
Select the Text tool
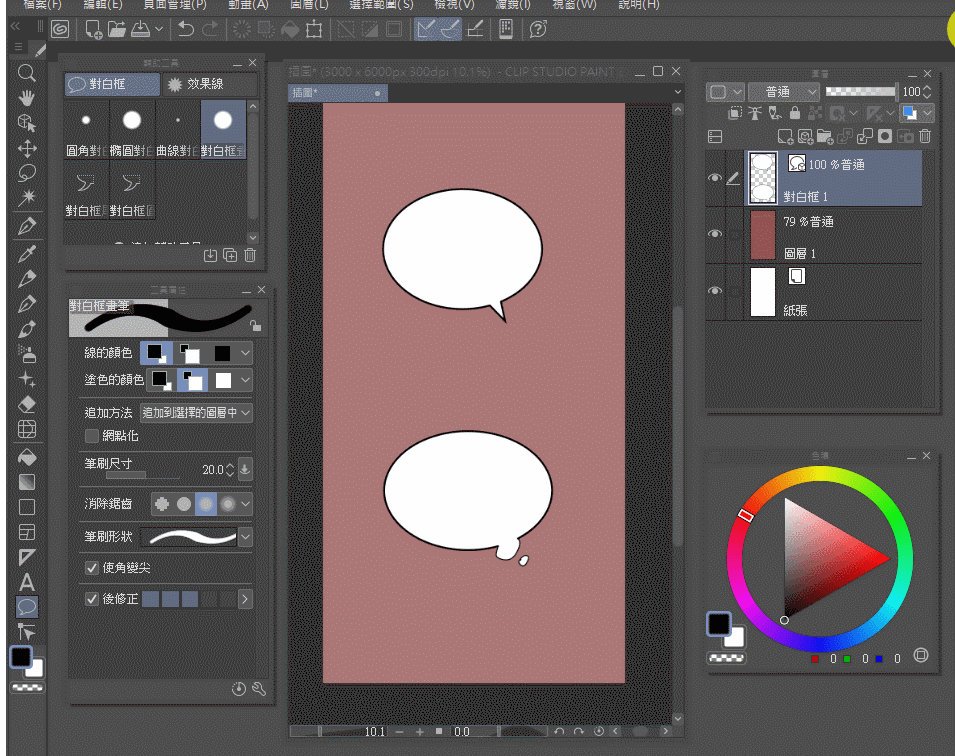pyautogui.click(x=27, y=582)
